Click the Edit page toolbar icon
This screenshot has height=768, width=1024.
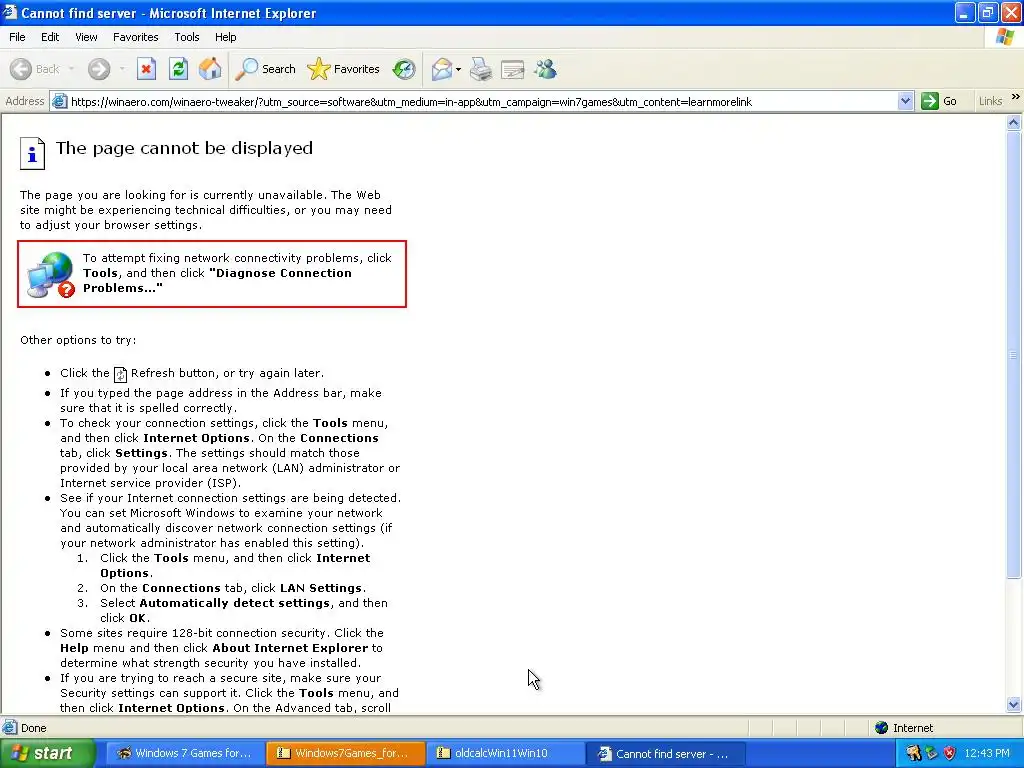coord(513,69)
